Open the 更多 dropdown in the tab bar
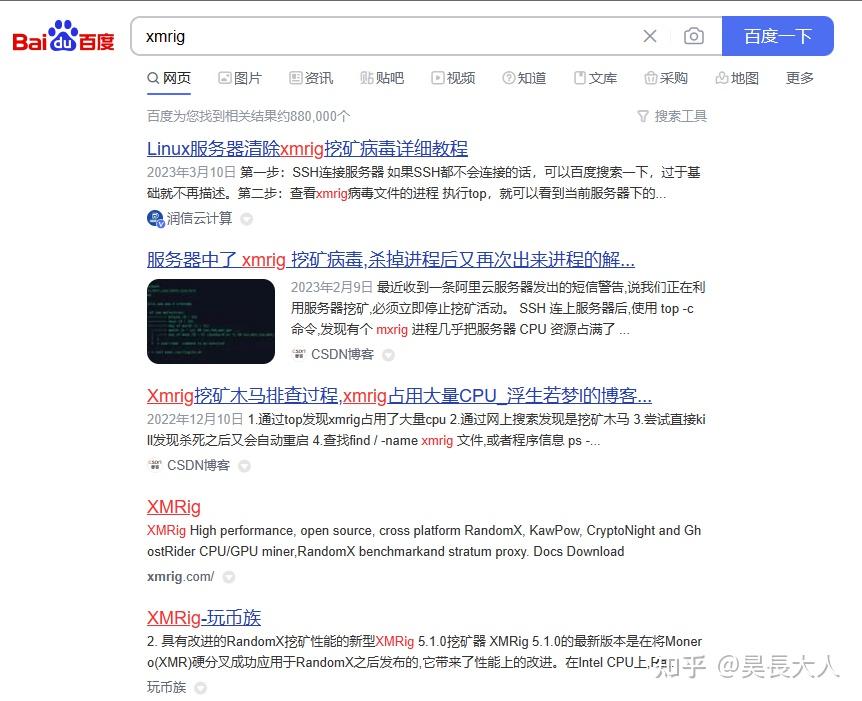The image size is (862, 701). (x=799, y=77)
